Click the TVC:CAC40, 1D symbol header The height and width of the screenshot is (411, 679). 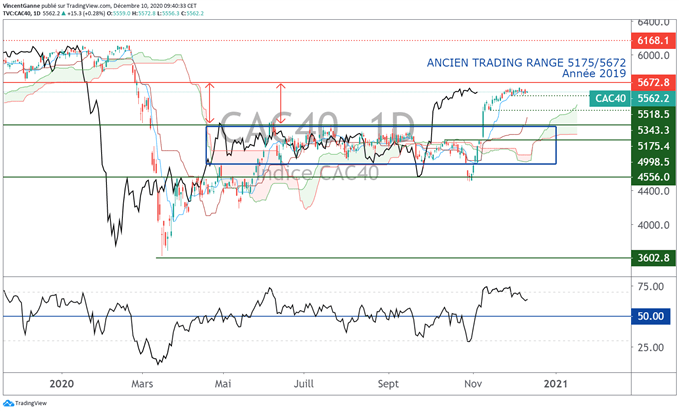tap(22, 13)
